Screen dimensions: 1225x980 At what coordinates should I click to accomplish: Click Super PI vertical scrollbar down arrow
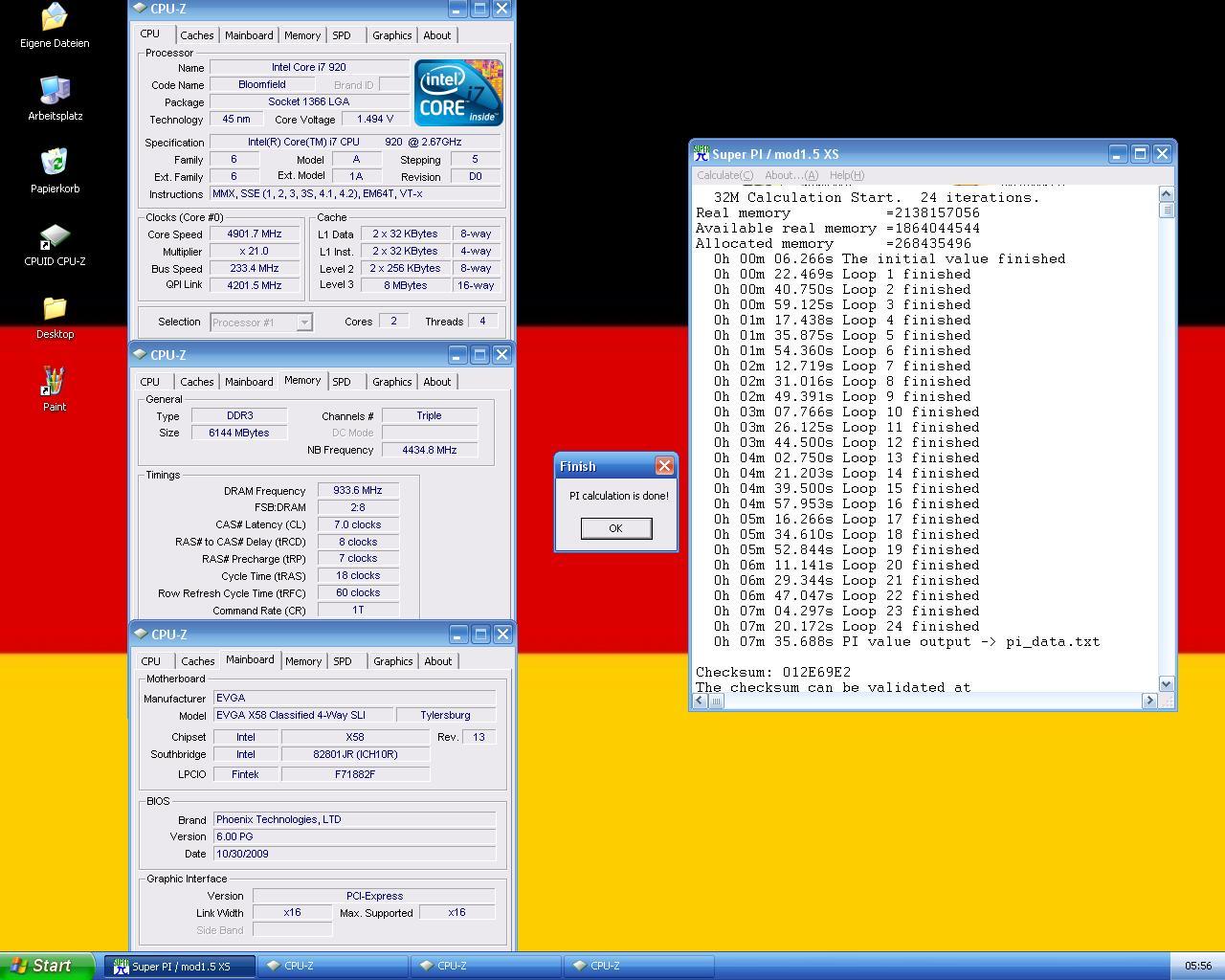(x=1167, y=684)
